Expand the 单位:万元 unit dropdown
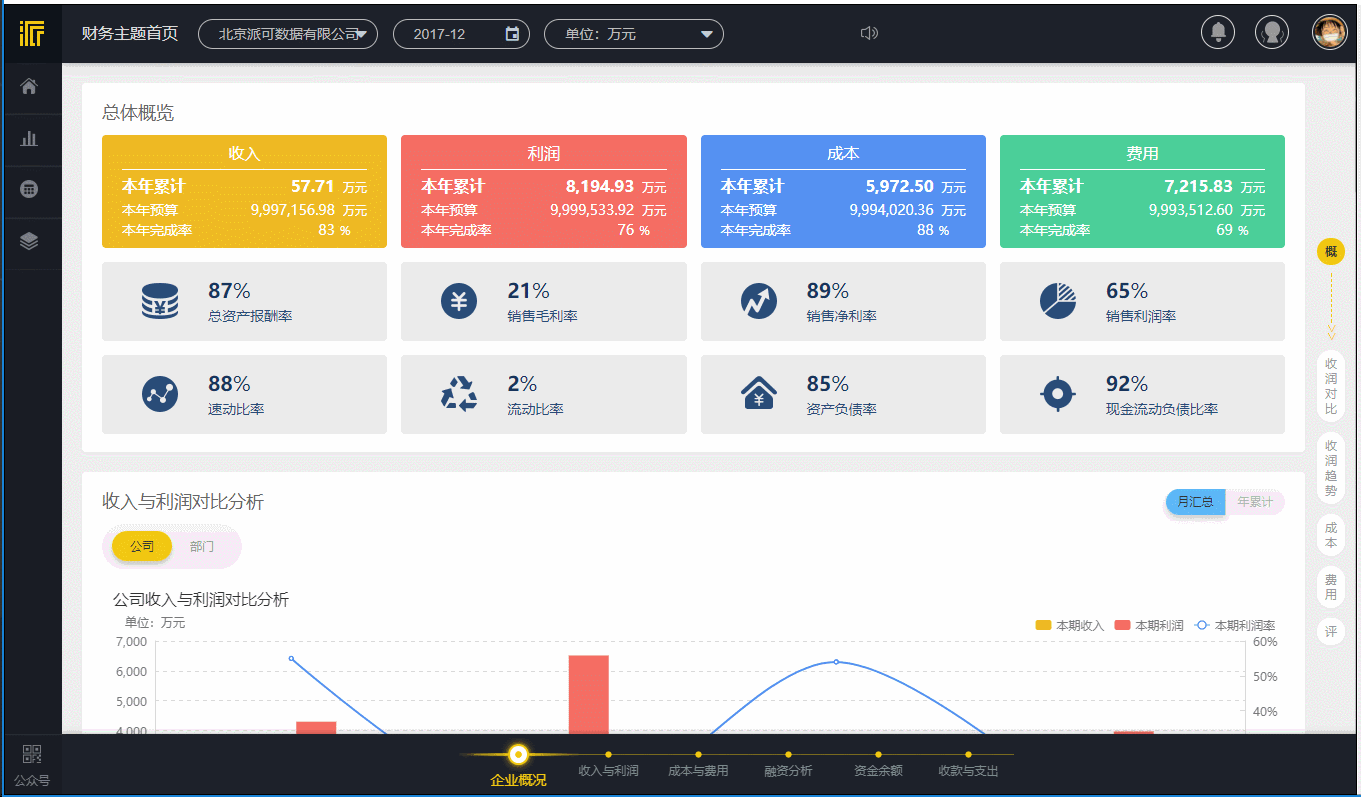Image resolution: width=1361 pixels, height=797 pixels. point(634,33)
